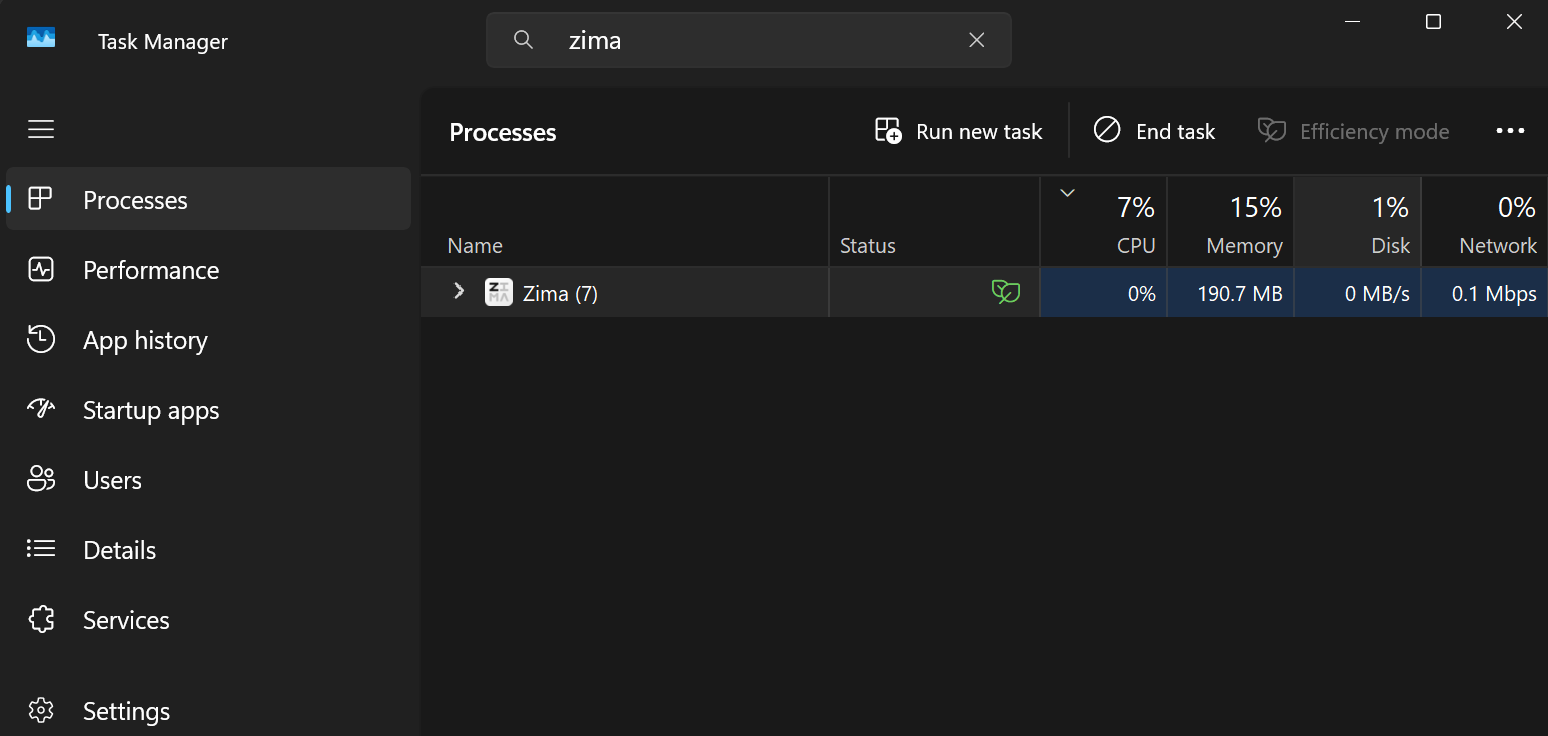1548x736 pixels.
Task: Click the Zima app icon in row
Action: pyautogui.click(x=498, y=293)
